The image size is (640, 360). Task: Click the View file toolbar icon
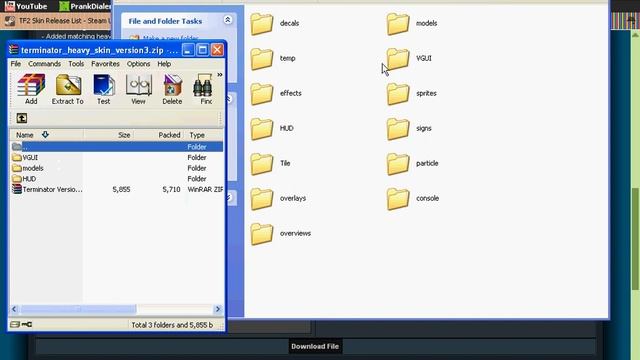pyautogui.click(x=138, y=89)
